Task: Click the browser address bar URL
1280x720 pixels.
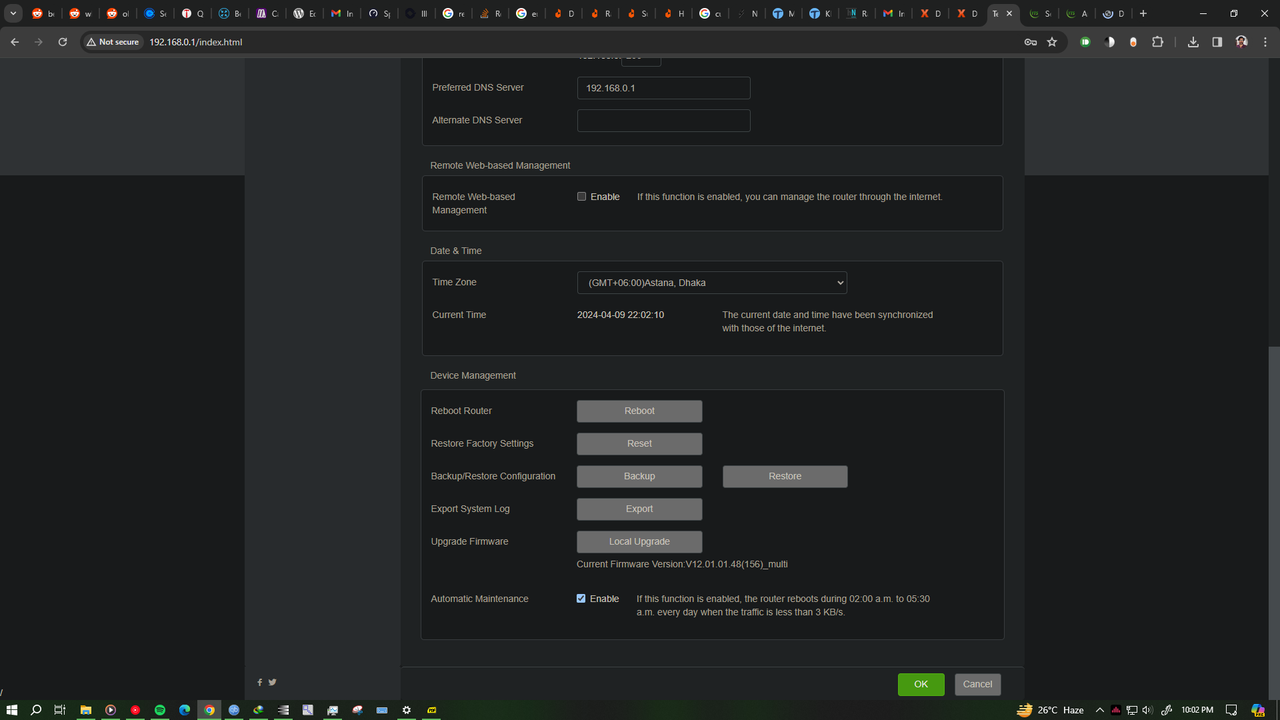Action: pyautogui.click(x=196, y=42)
